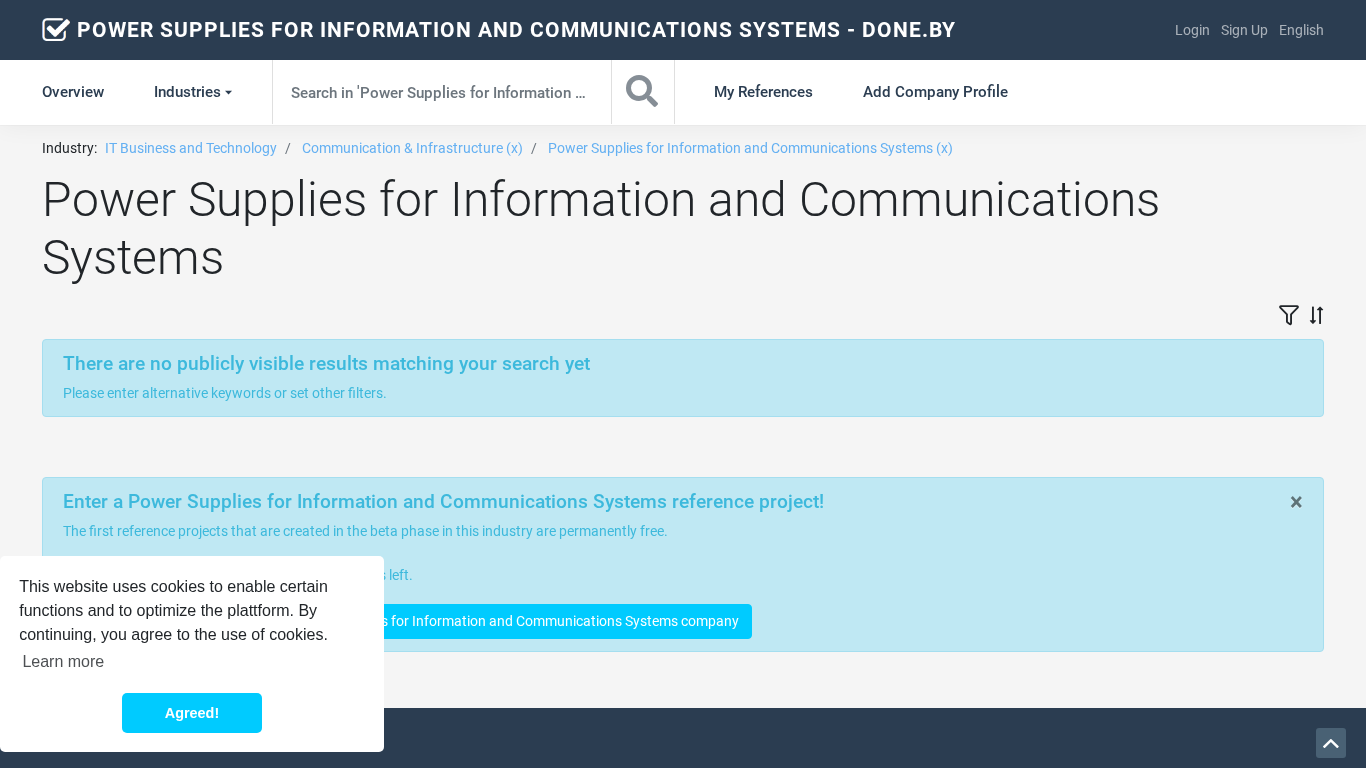Click the Sign Up link

(x=1244, y=30)
